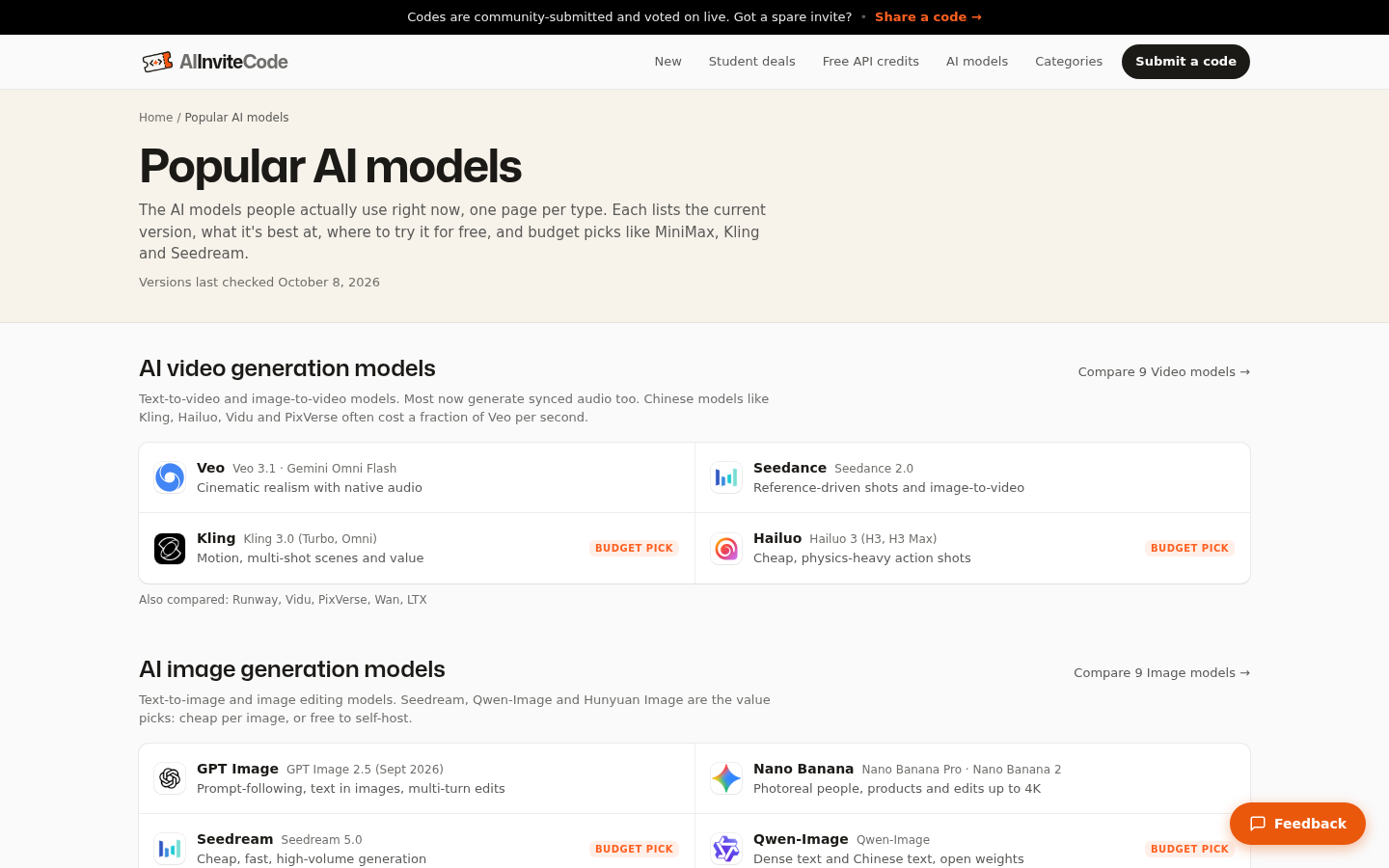This screenshot has width=1389, height=868.
Task: Click the Submit a code button
Action: tap(1185, 62)
